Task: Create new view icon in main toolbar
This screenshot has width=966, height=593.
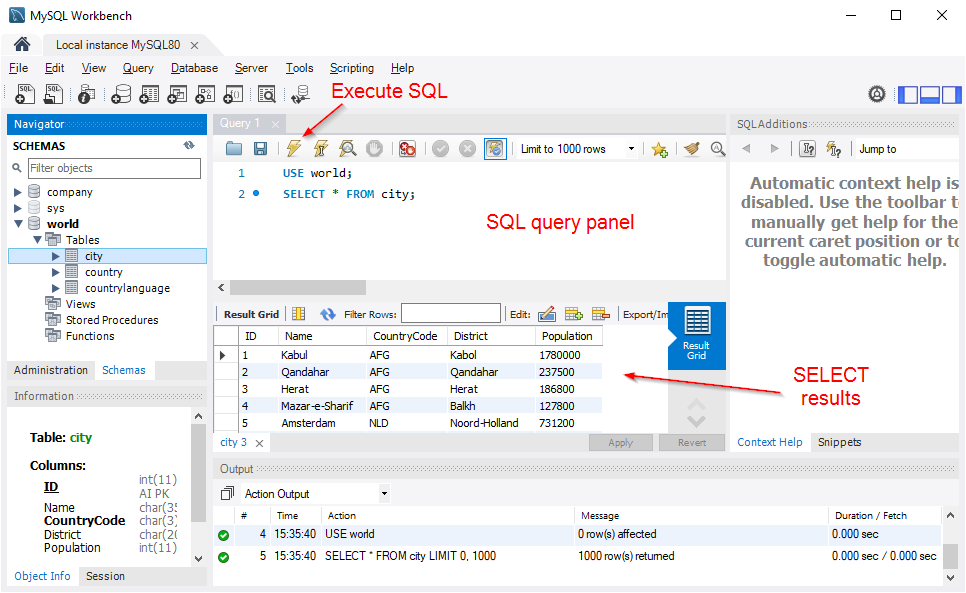Action: click(177, 94)
